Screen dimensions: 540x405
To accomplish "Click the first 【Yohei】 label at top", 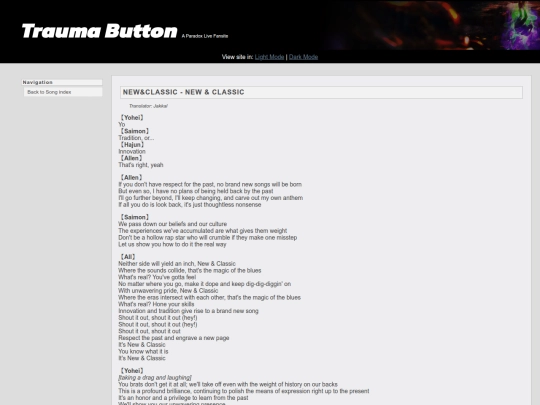I will coord(131,117).
